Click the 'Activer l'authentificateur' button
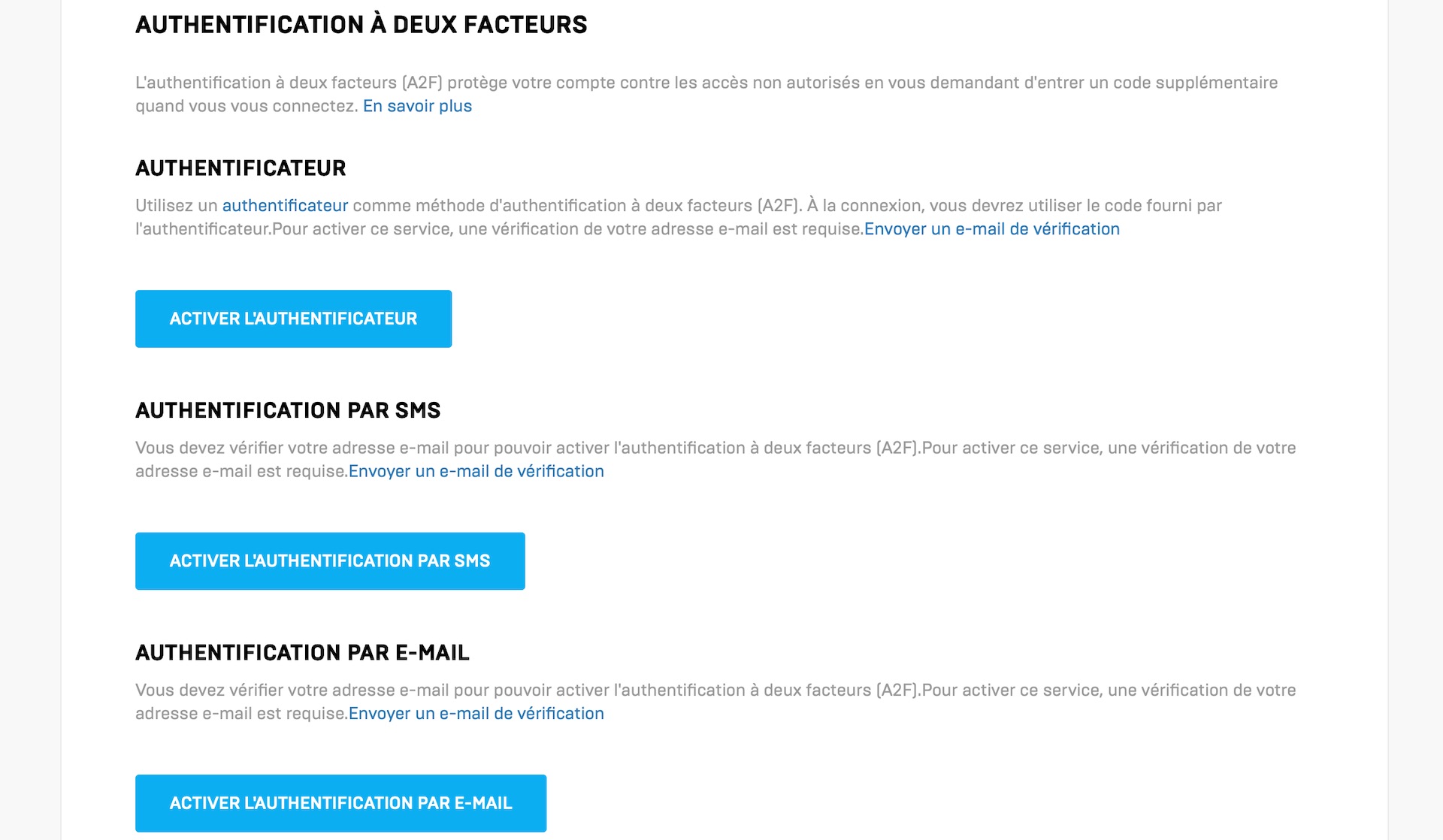 (x=293, y=319)
